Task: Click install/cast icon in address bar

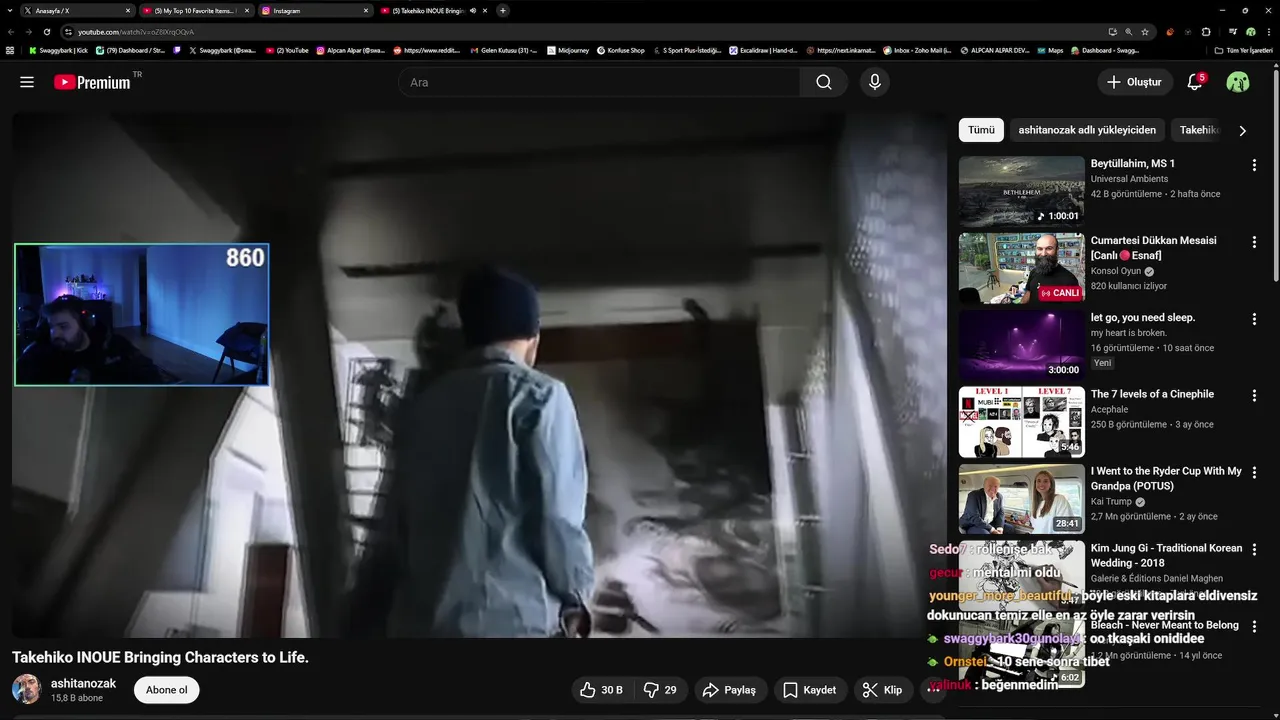Action: 1112,32
